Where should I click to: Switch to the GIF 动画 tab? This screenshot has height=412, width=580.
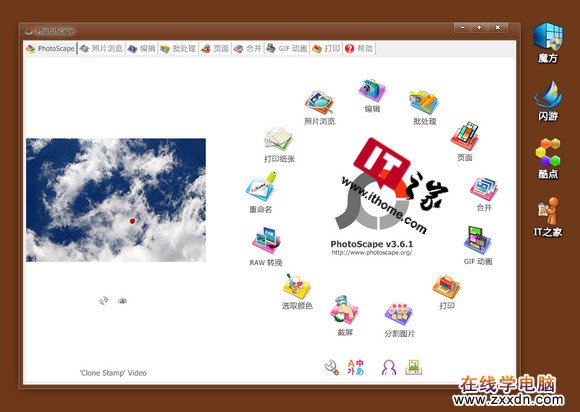pyautogui.click(x=287, y=48)
